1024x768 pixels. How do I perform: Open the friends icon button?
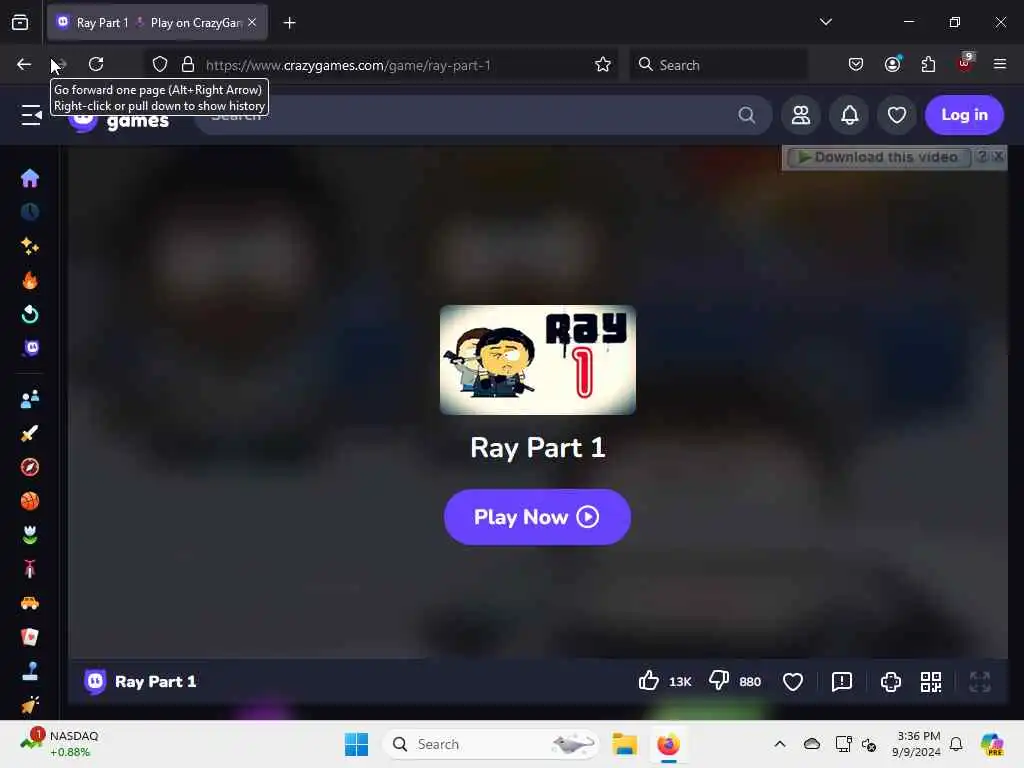click(801, 115)
